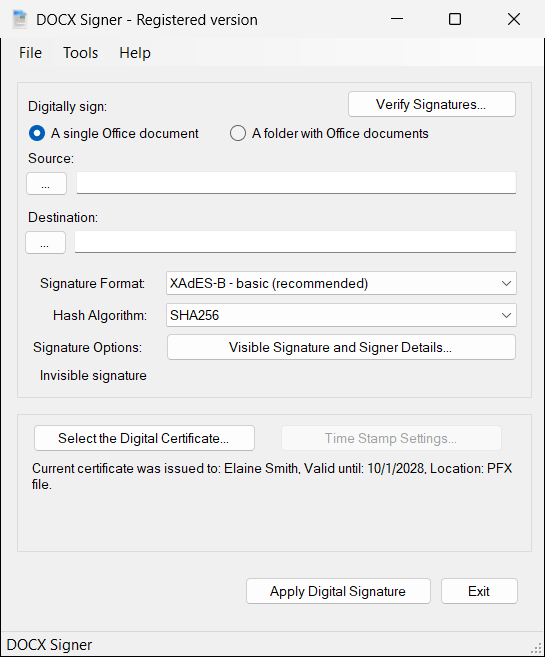Screen dimensions: 545x657
Task: Click the Verify Signatures button
Action: (431, 104)
